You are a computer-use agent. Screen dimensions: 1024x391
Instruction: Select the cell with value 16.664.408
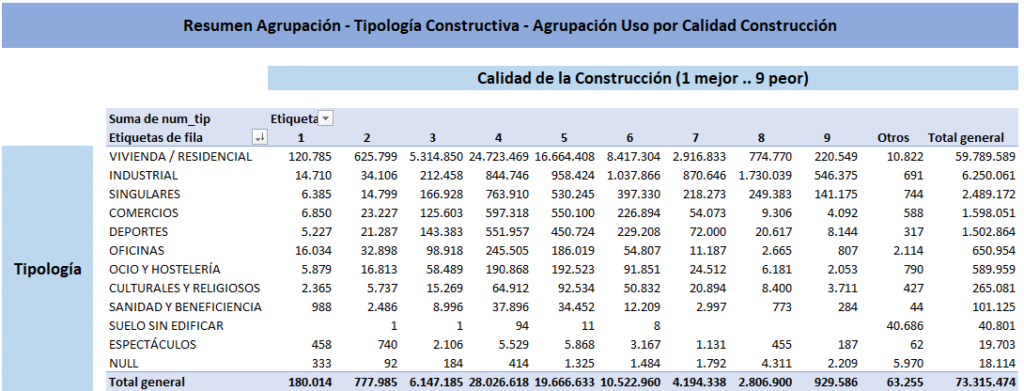564,157
